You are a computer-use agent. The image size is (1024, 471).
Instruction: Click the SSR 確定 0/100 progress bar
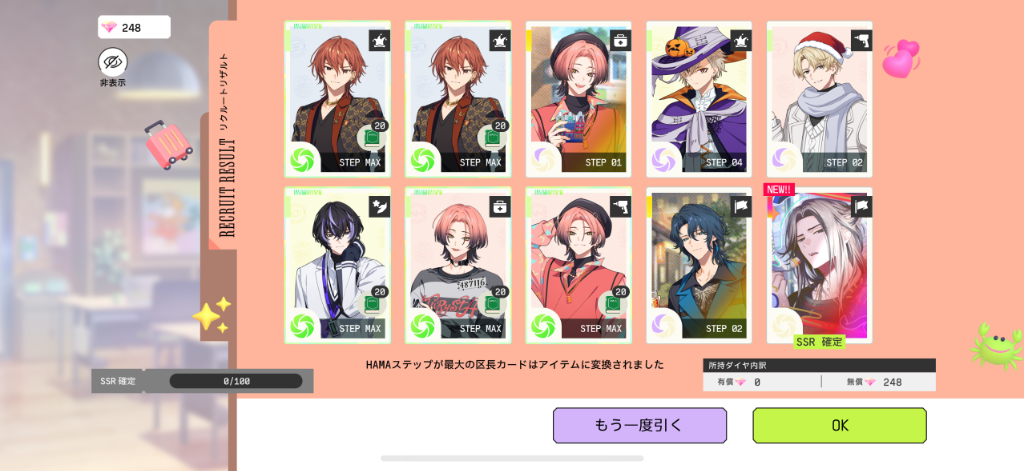click(236, 381)
